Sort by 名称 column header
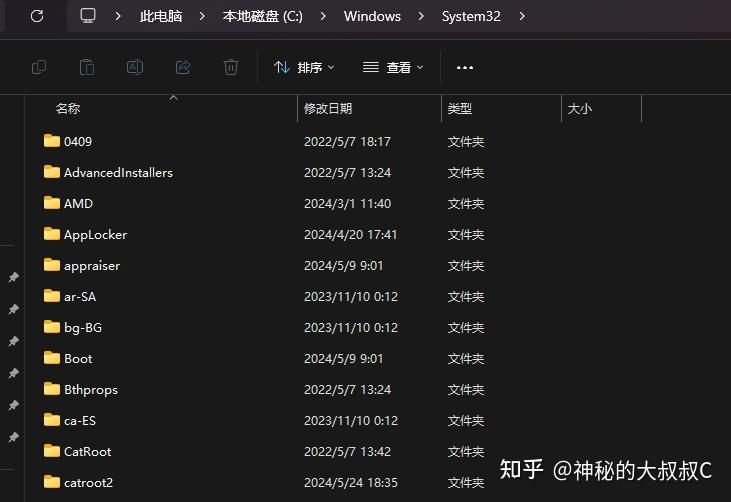Viewport: 731px width, 502px height. click(x=68, y=109)
